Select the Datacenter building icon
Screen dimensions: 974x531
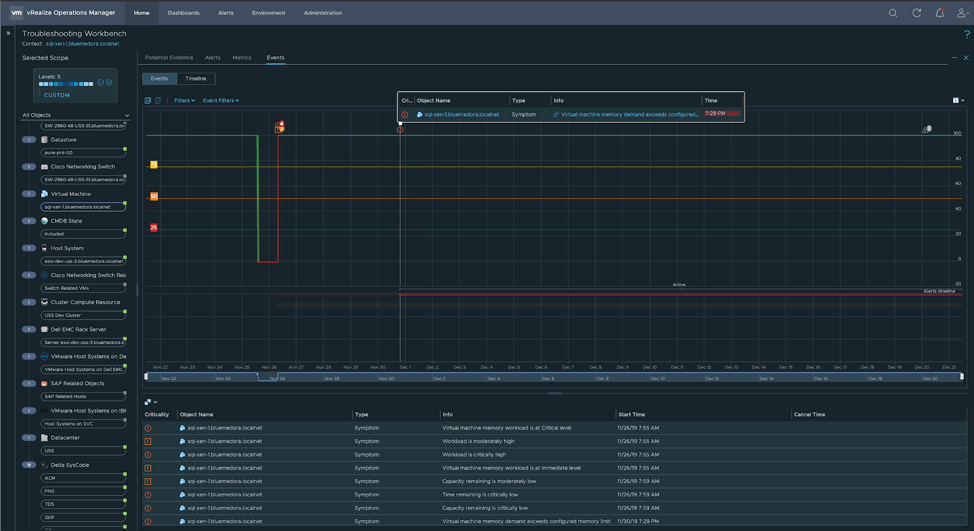pos(44,438)
